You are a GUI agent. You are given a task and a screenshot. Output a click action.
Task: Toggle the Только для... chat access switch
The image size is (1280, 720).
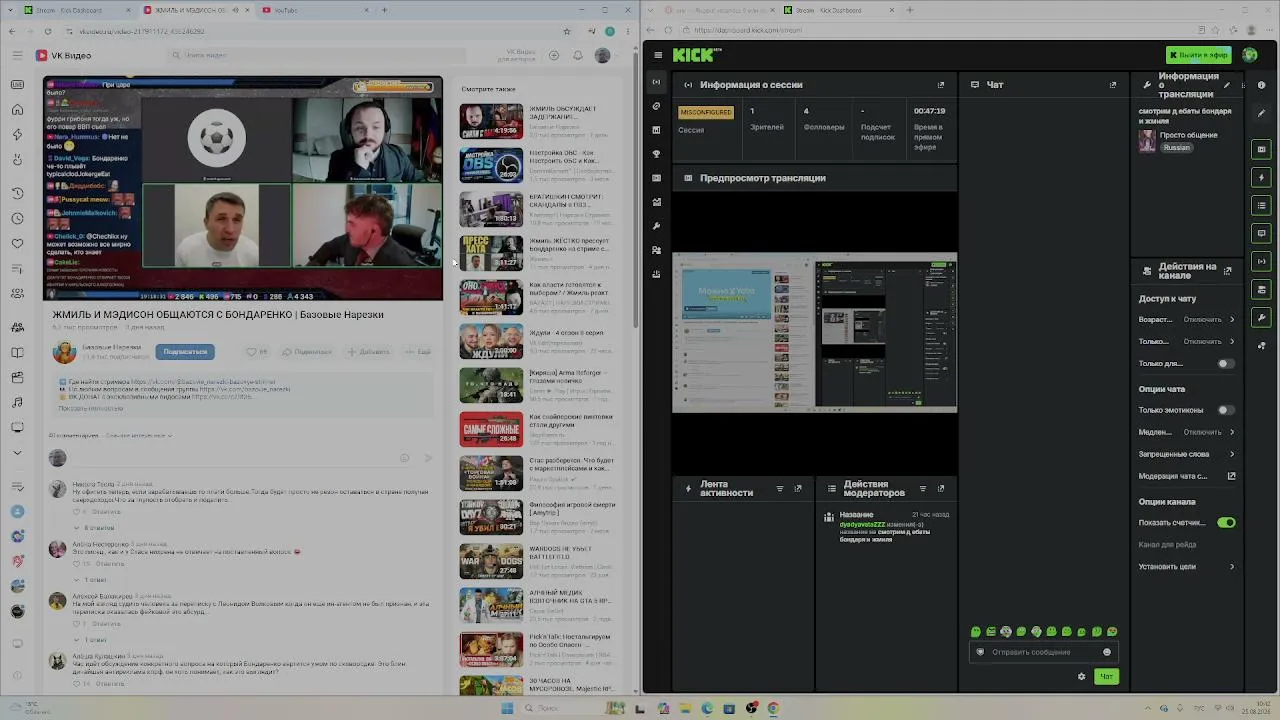click(x=1224, y=364)
